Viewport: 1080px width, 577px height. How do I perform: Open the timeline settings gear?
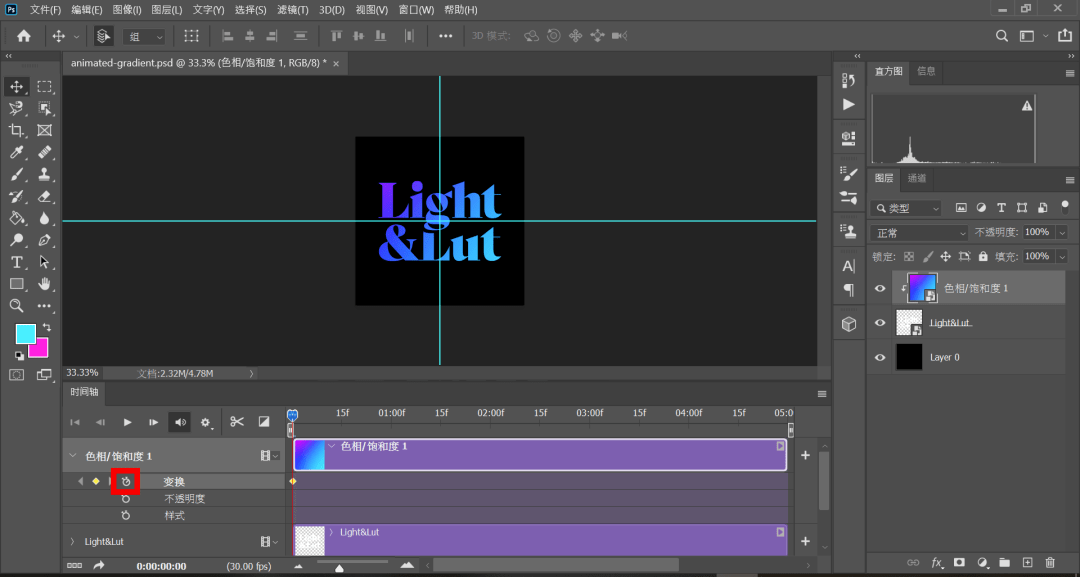click(x=205, y=422)
